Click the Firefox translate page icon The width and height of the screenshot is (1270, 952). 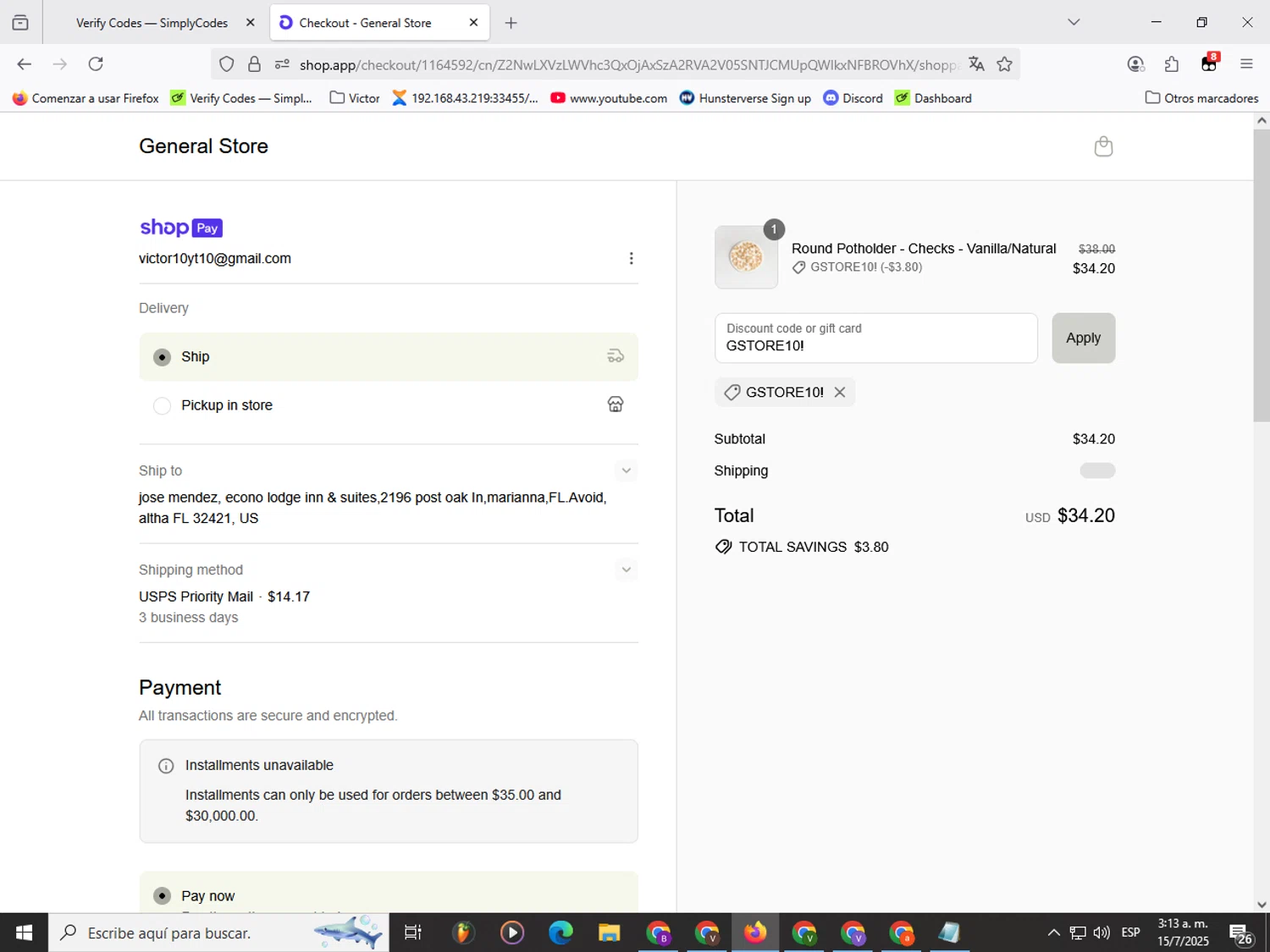tap(976, 64)
